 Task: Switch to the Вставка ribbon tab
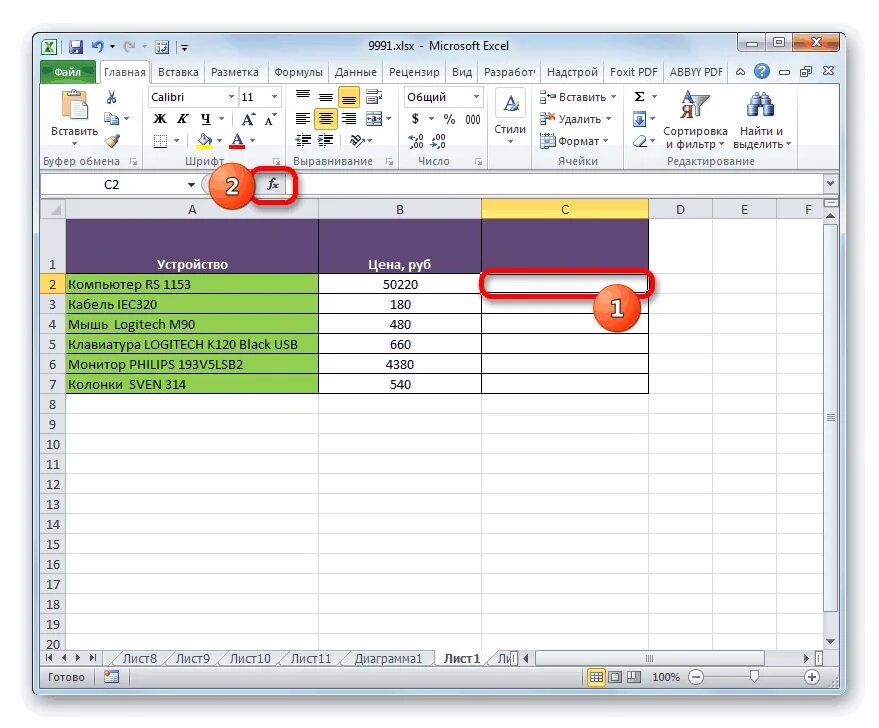tap(178, 72)
